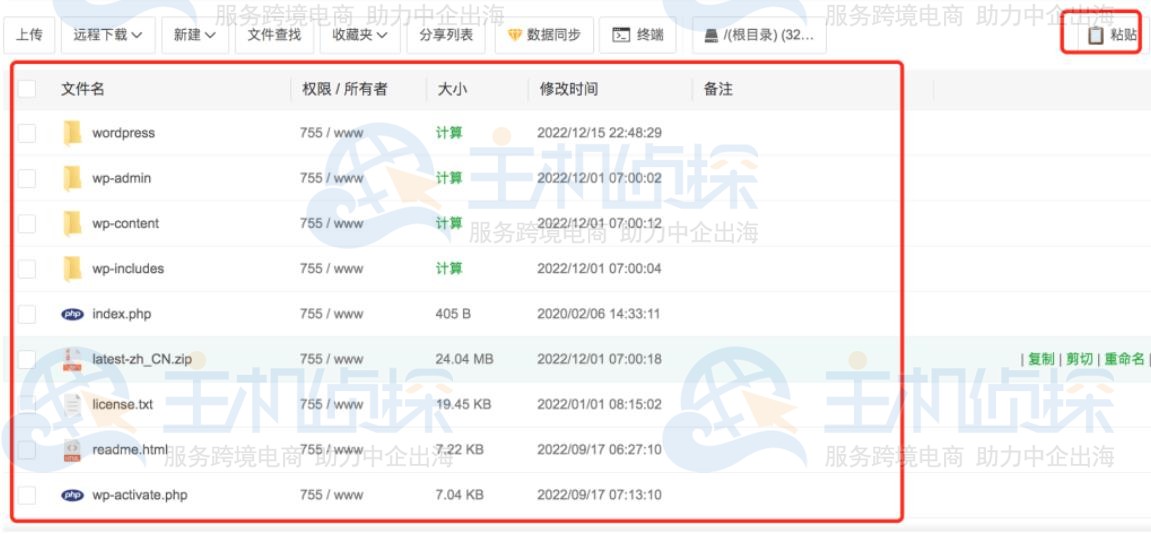Select the readme.html file name
1151x534 pixels.
(x=130, y=450)
